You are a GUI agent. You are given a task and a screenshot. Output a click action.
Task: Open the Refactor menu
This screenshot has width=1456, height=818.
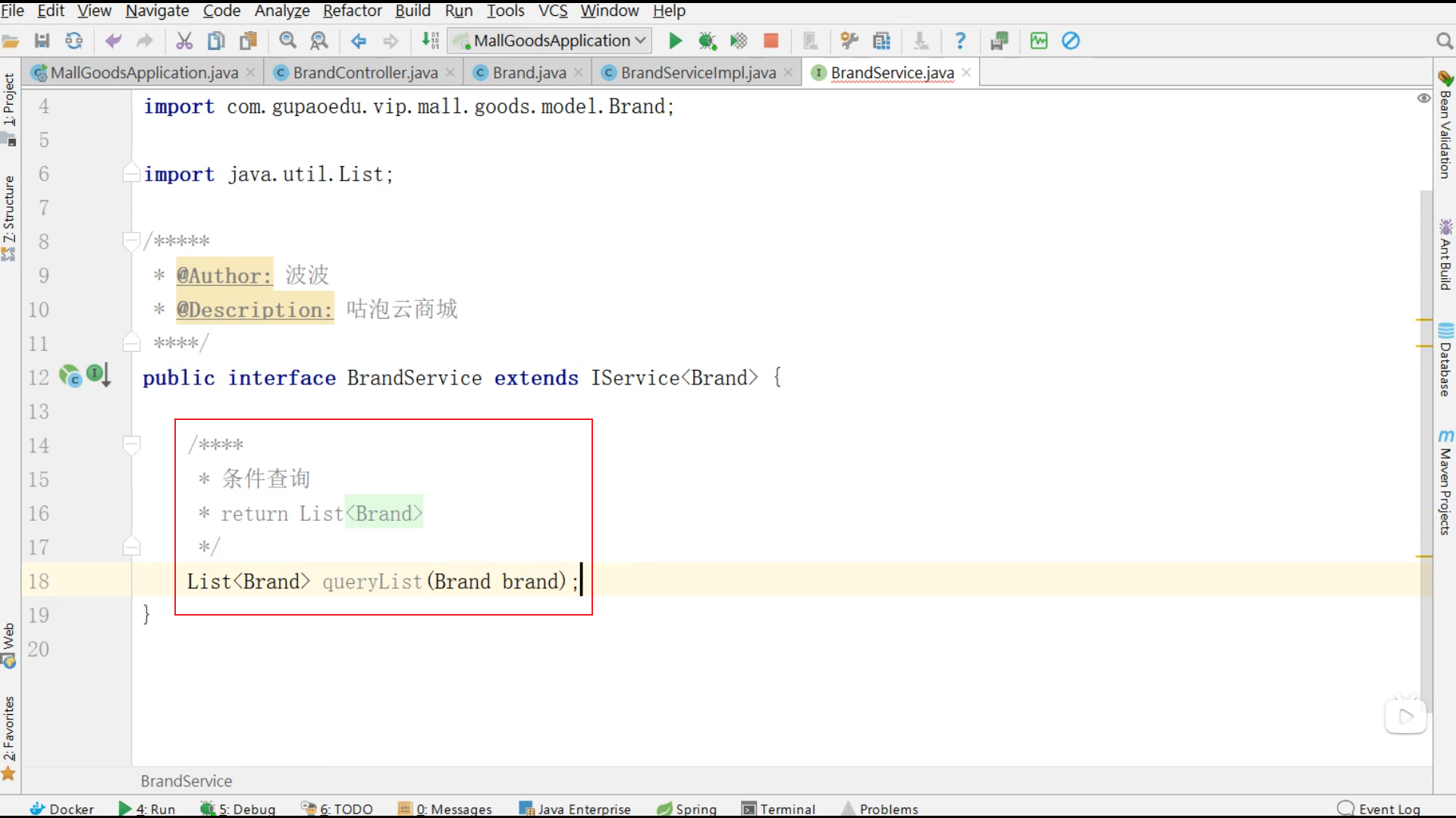click(352, 11)
